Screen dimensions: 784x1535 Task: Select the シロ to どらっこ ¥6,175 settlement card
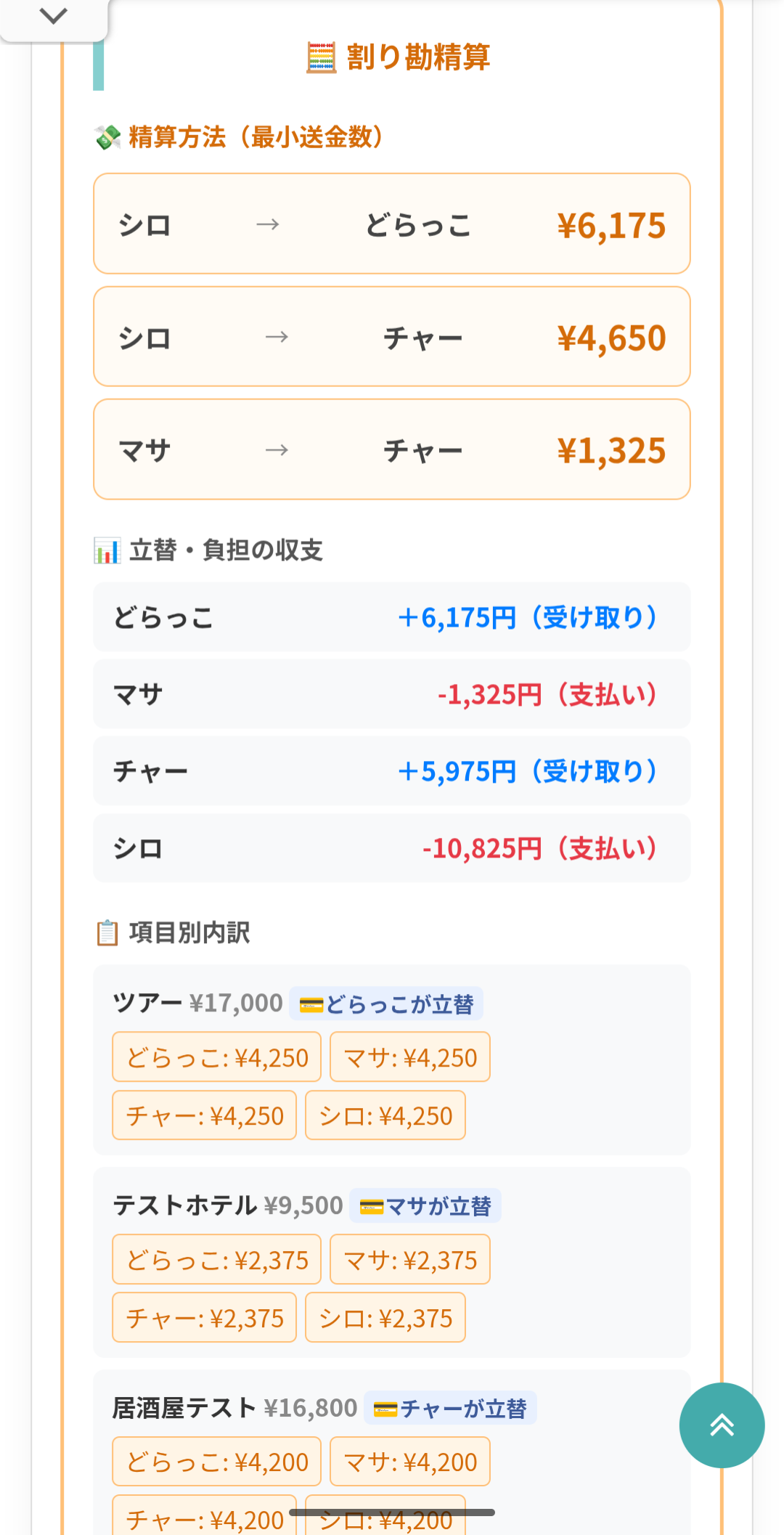[x=391, y=224]
